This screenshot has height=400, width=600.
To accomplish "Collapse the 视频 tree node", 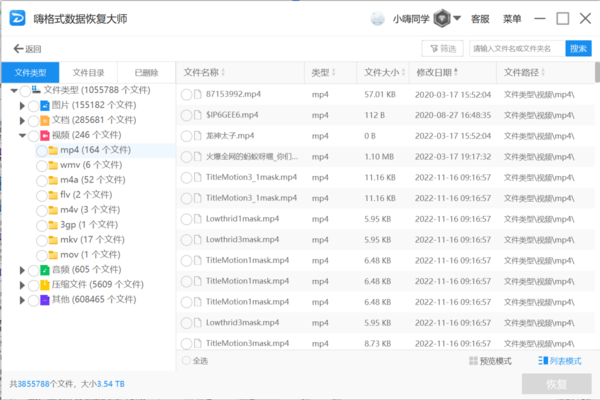I will pyautogui.click(x=23, y=135).
